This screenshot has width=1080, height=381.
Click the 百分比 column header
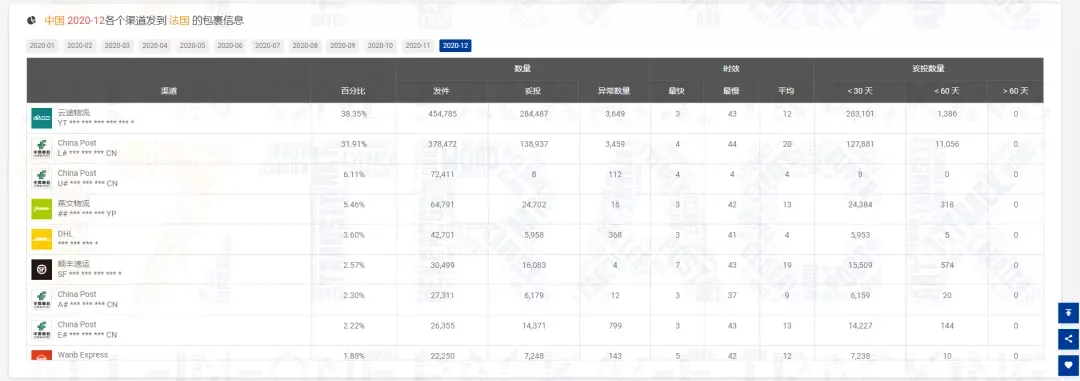coord(353,91)
